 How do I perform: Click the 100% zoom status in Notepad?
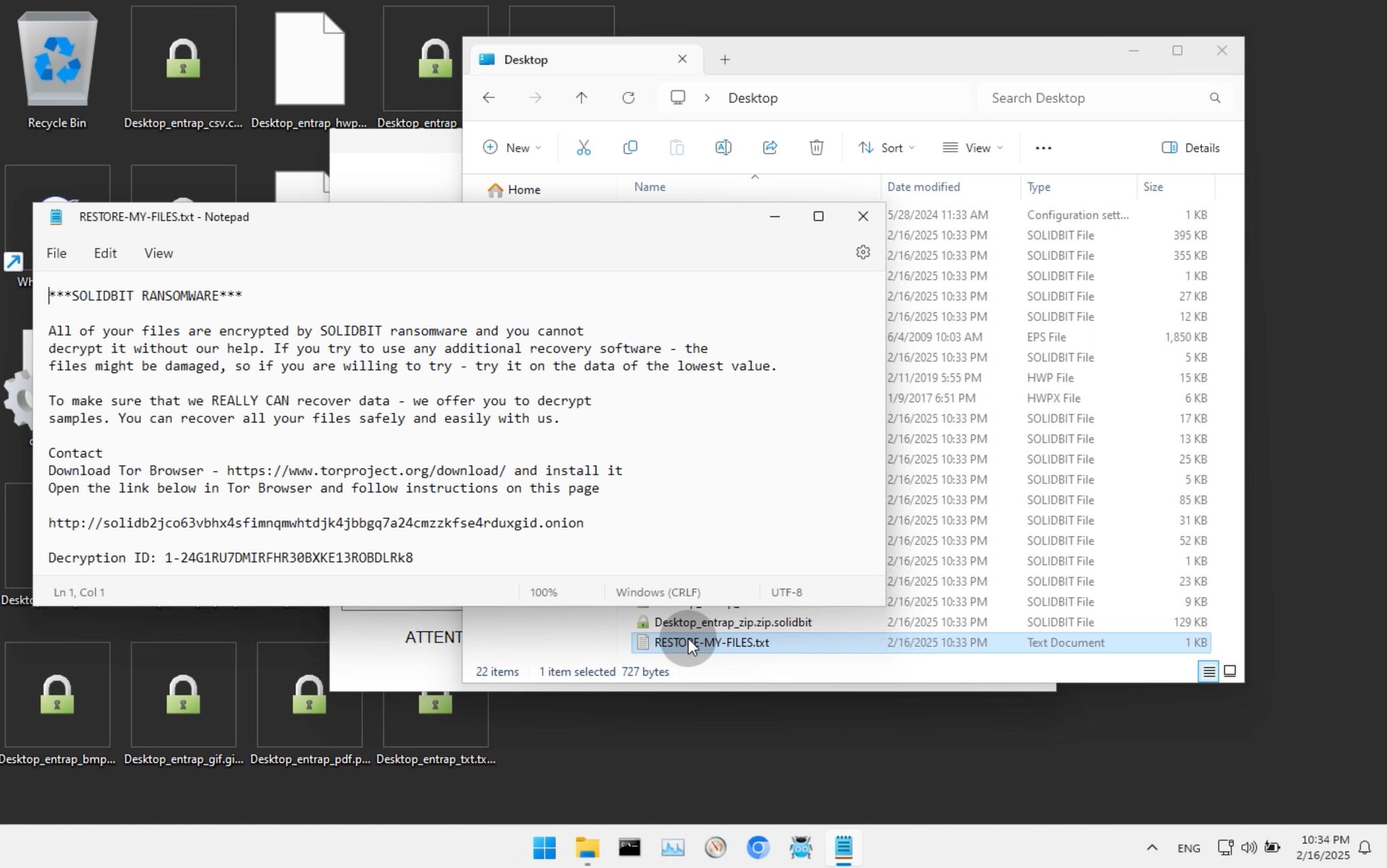(x=544, y=592)
